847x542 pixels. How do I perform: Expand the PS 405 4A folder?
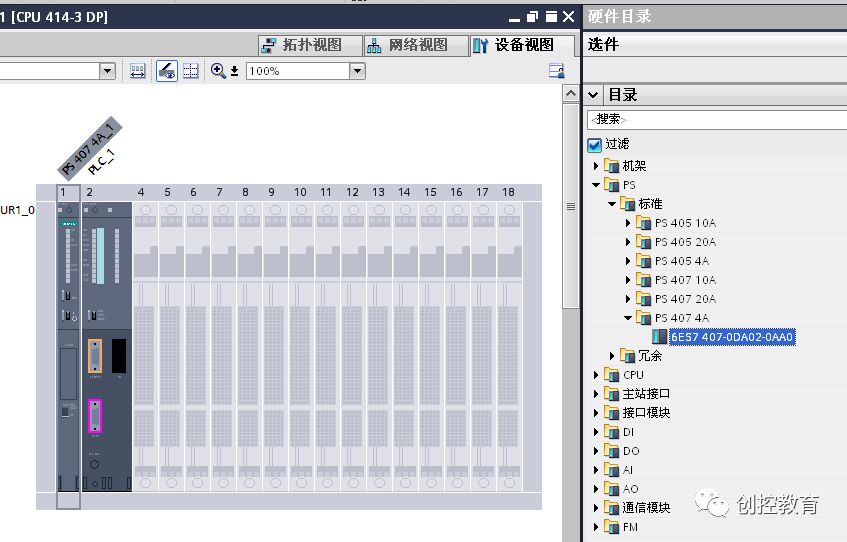628,261
